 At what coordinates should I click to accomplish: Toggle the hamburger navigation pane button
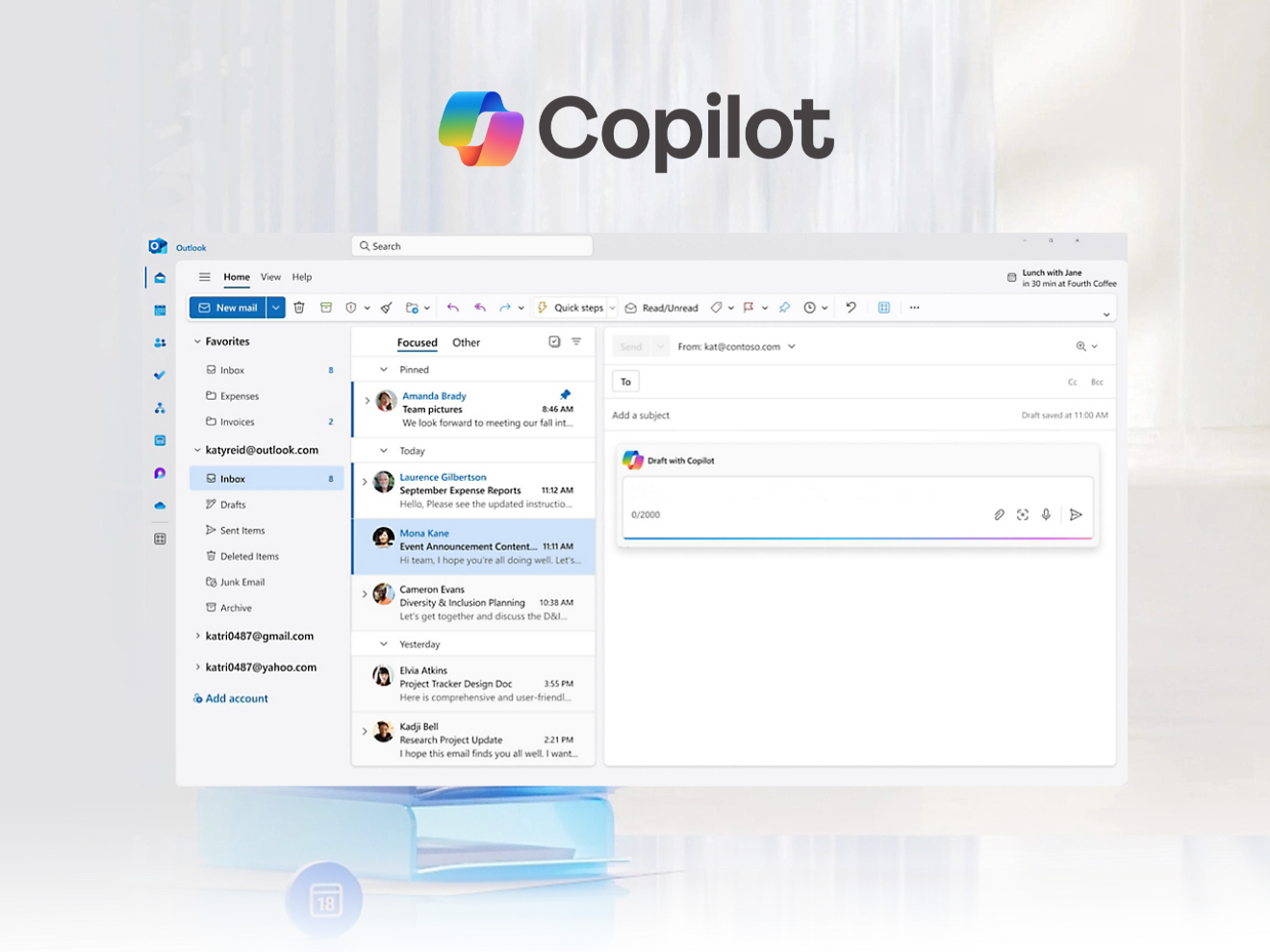[204, 277]
